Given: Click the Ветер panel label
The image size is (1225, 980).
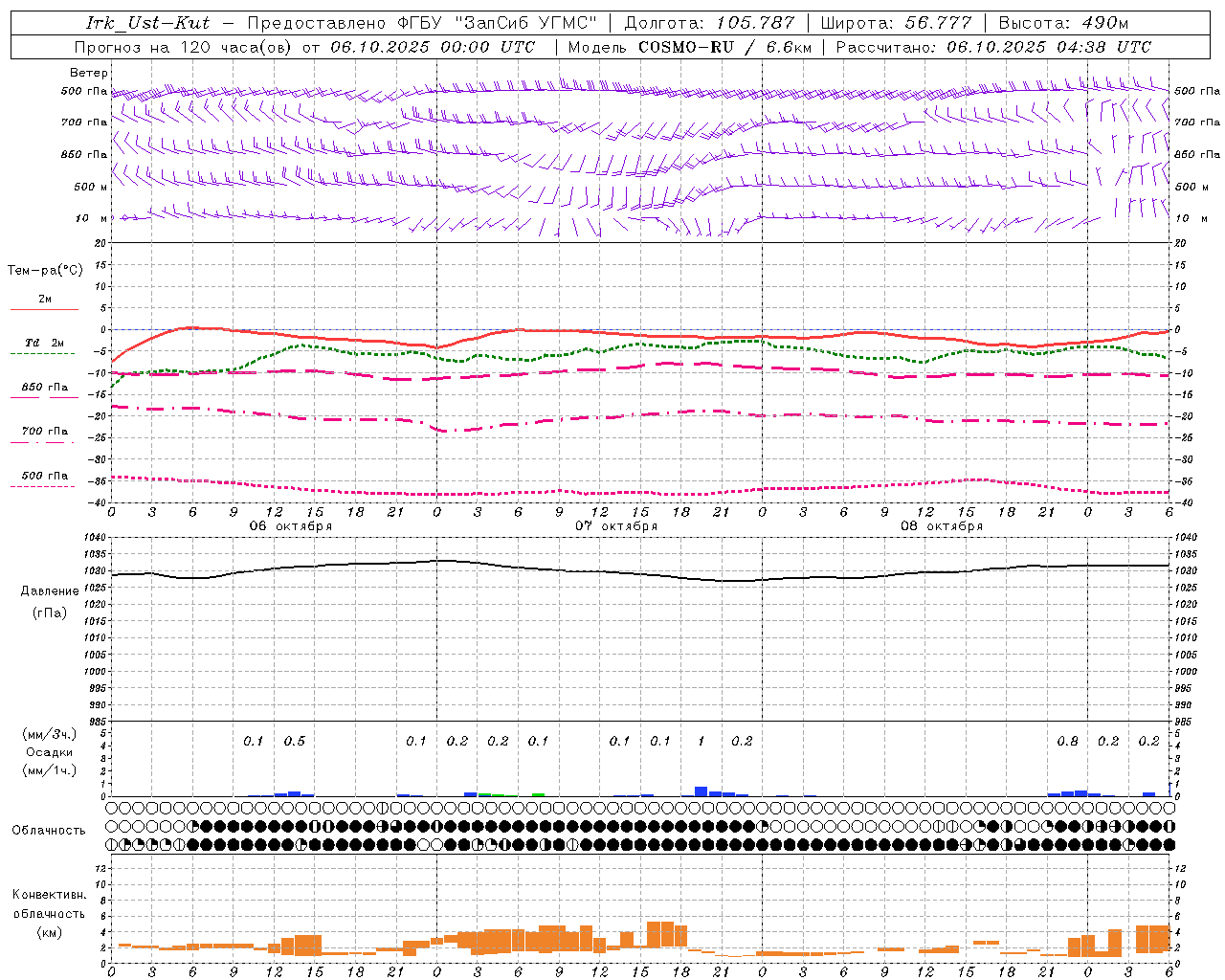Looking at the screenshot, I should pyautogui.click(x=89, y=73).
